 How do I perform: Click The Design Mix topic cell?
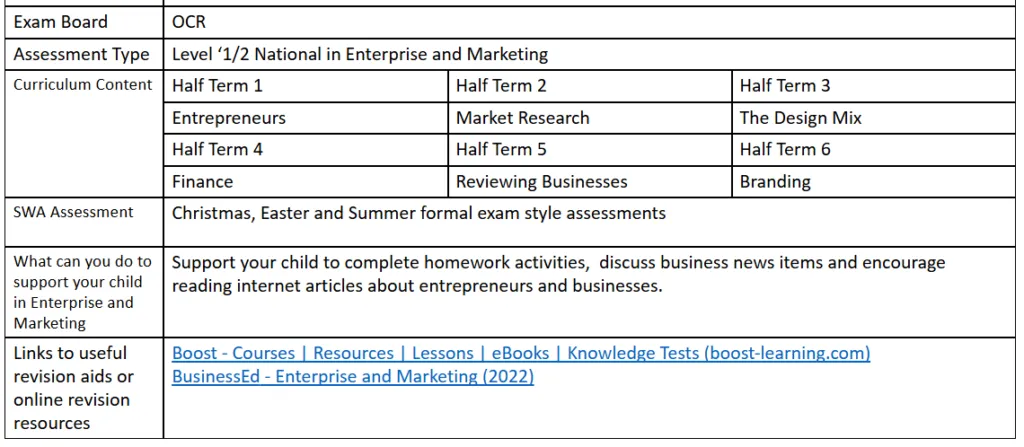click(x=800, y=118)
